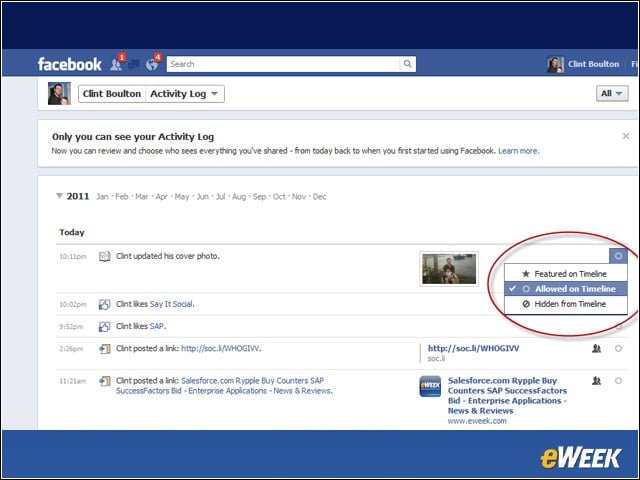Toggle timeline visibility button for cover photo

coord(618,256)
